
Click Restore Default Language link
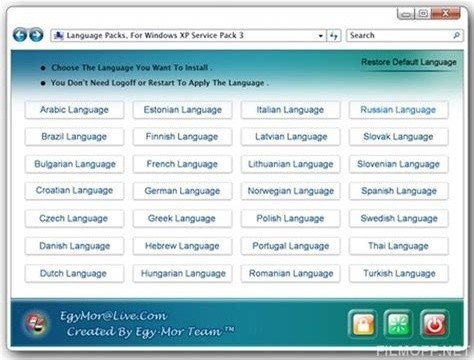tap(409, 62)
